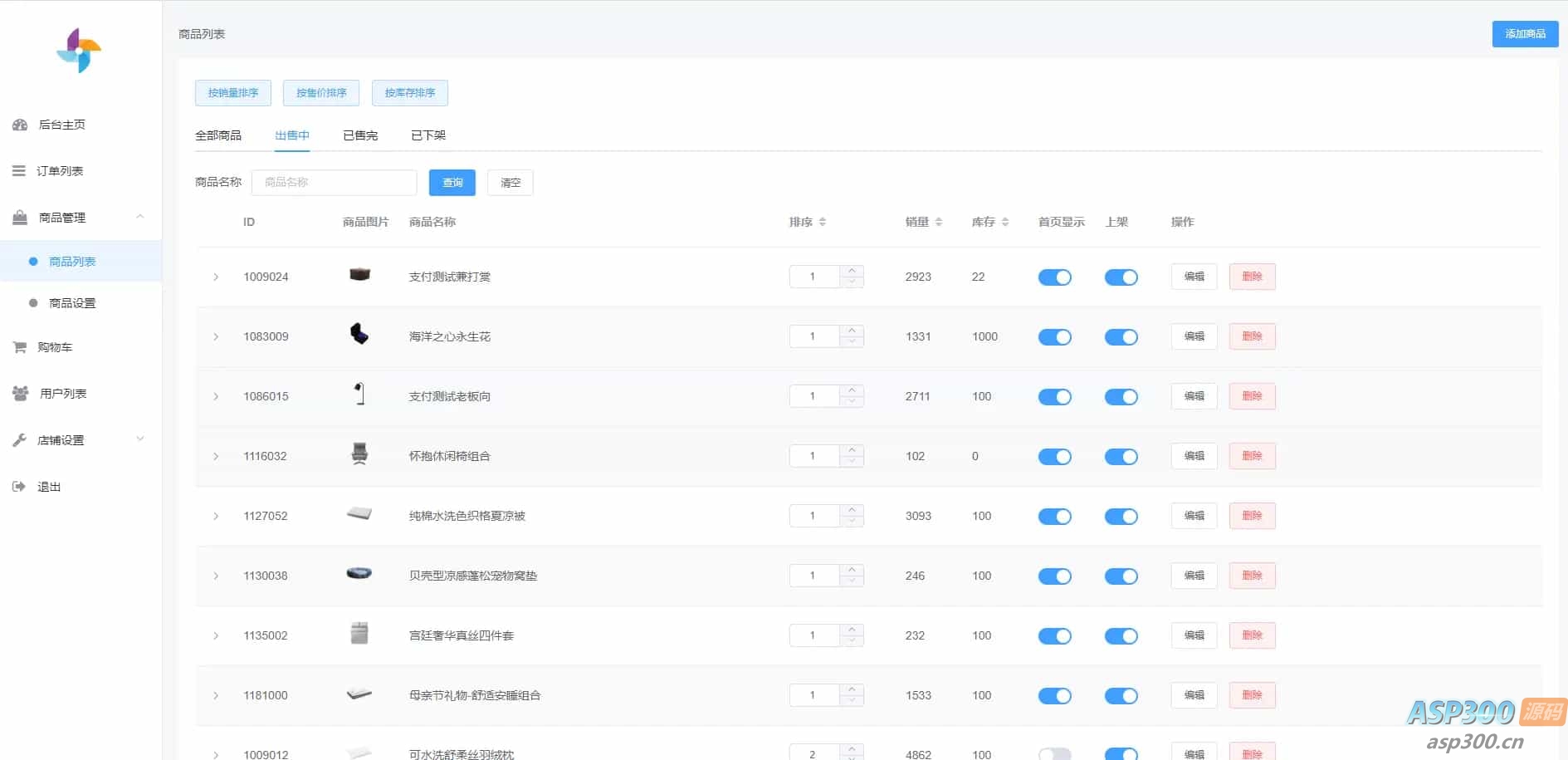
Task: Expand the row for product 1086015
Action: point(216,396)
